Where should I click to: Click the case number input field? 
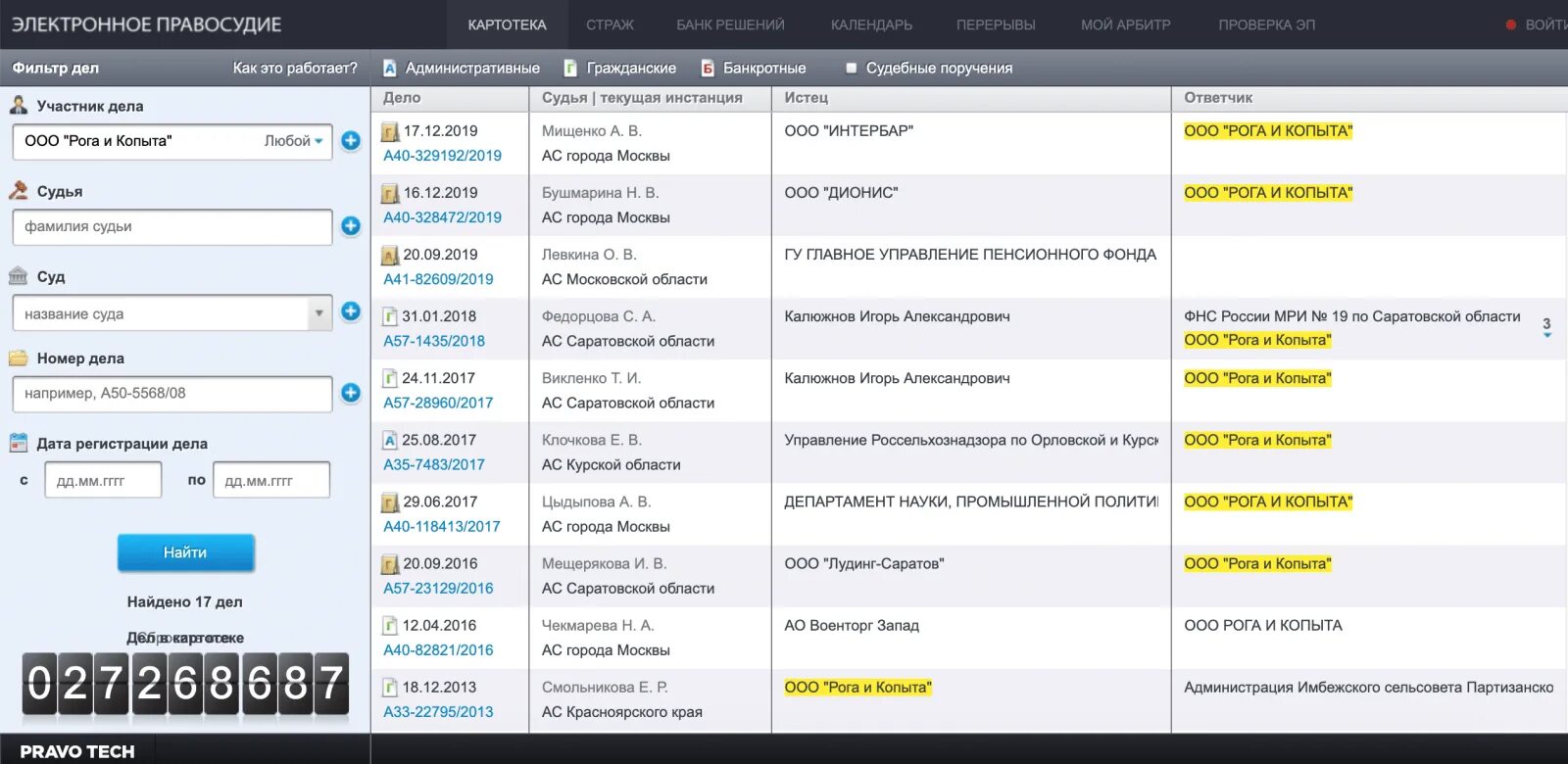pyautogui.click(x=172, y=393)
